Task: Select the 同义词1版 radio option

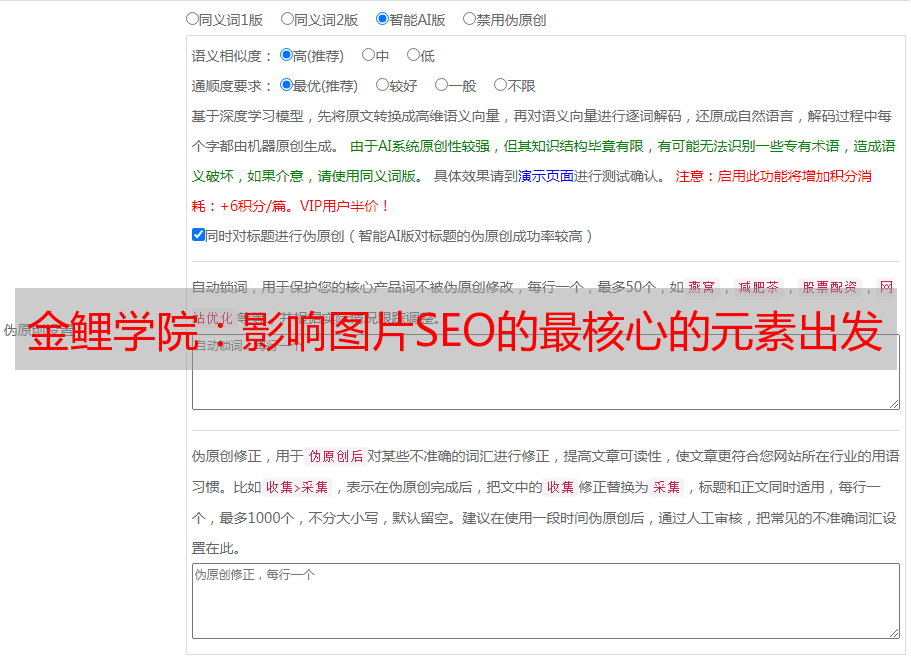Action: (192, 19)
